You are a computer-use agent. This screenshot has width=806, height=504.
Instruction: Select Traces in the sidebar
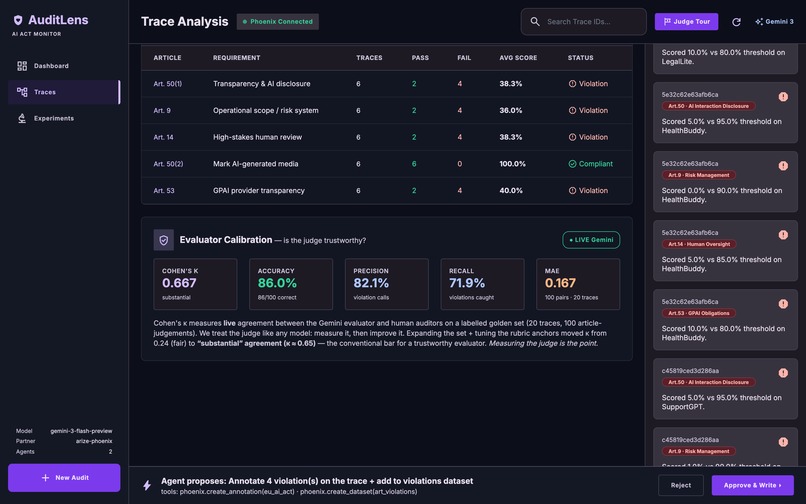64,92
